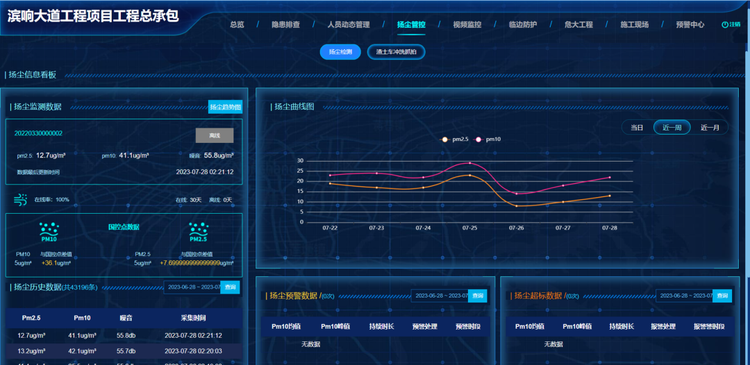The width and height of the screenshot is (750, 365).
Task: Open date range picker for 扬尘超标数据
Action: (684, 296)
